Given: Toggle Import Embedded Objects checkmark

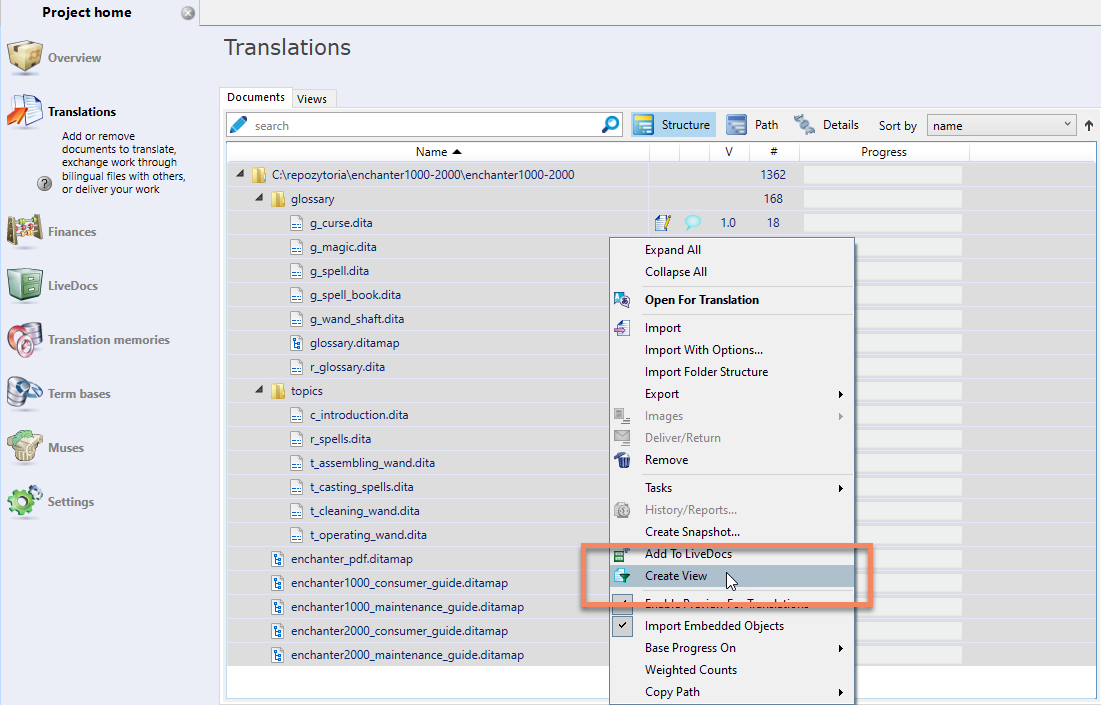Looking at the screenshot, I should [623, 626].
